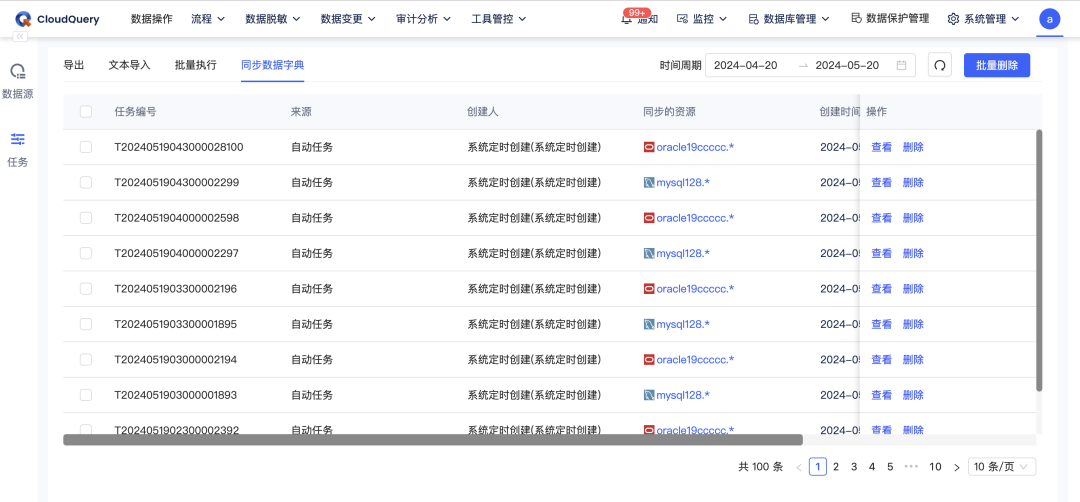Click the start date field 2024-04-20
The width and height of the screenshot is (1080, 502).
click(x=746, y=65)
